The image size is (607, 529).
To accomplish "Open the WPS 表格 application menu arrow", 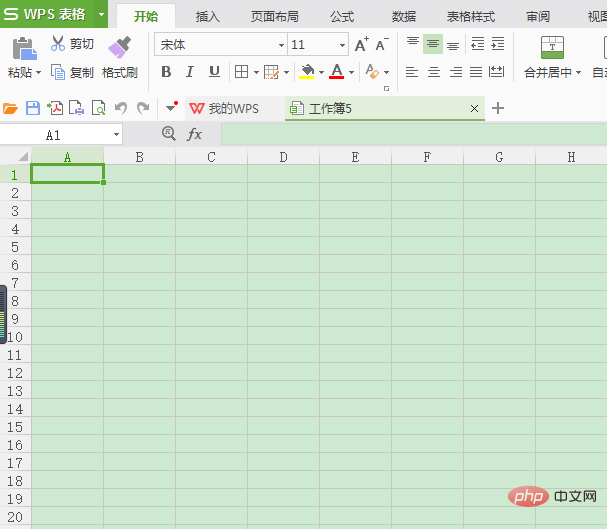I will [101, 15].
